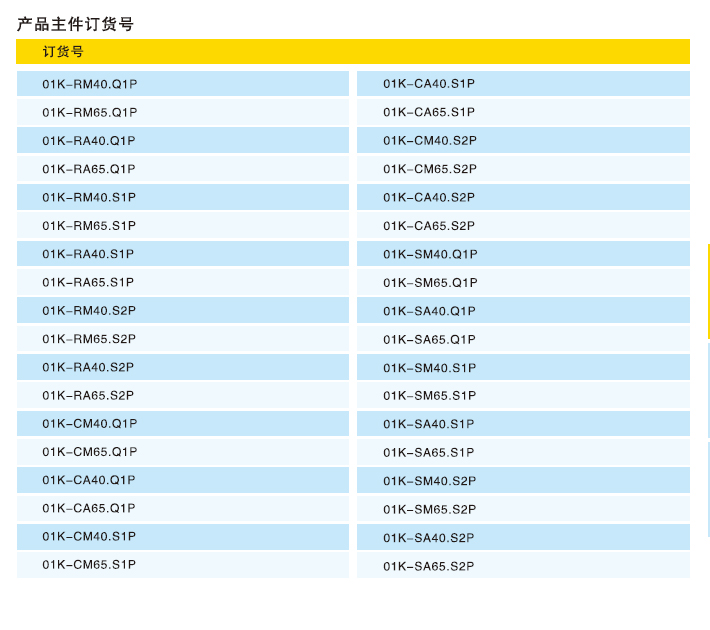Click the yellow 订货号 header bar
The width and height of the screenshot is (710, 630).
352,51
